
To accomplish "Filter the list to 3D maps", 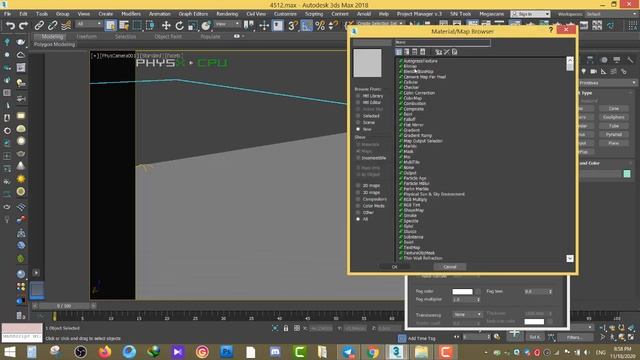I will pos(368,192).
